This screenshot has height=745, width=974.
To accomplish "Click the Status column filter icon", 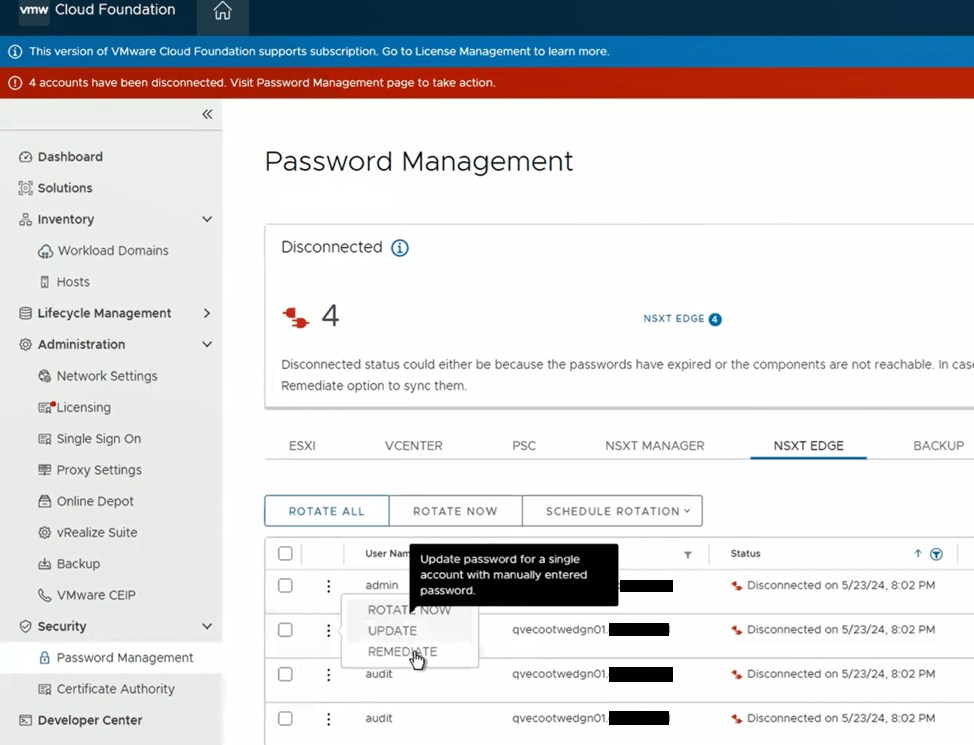I will [x=936, y=554].
